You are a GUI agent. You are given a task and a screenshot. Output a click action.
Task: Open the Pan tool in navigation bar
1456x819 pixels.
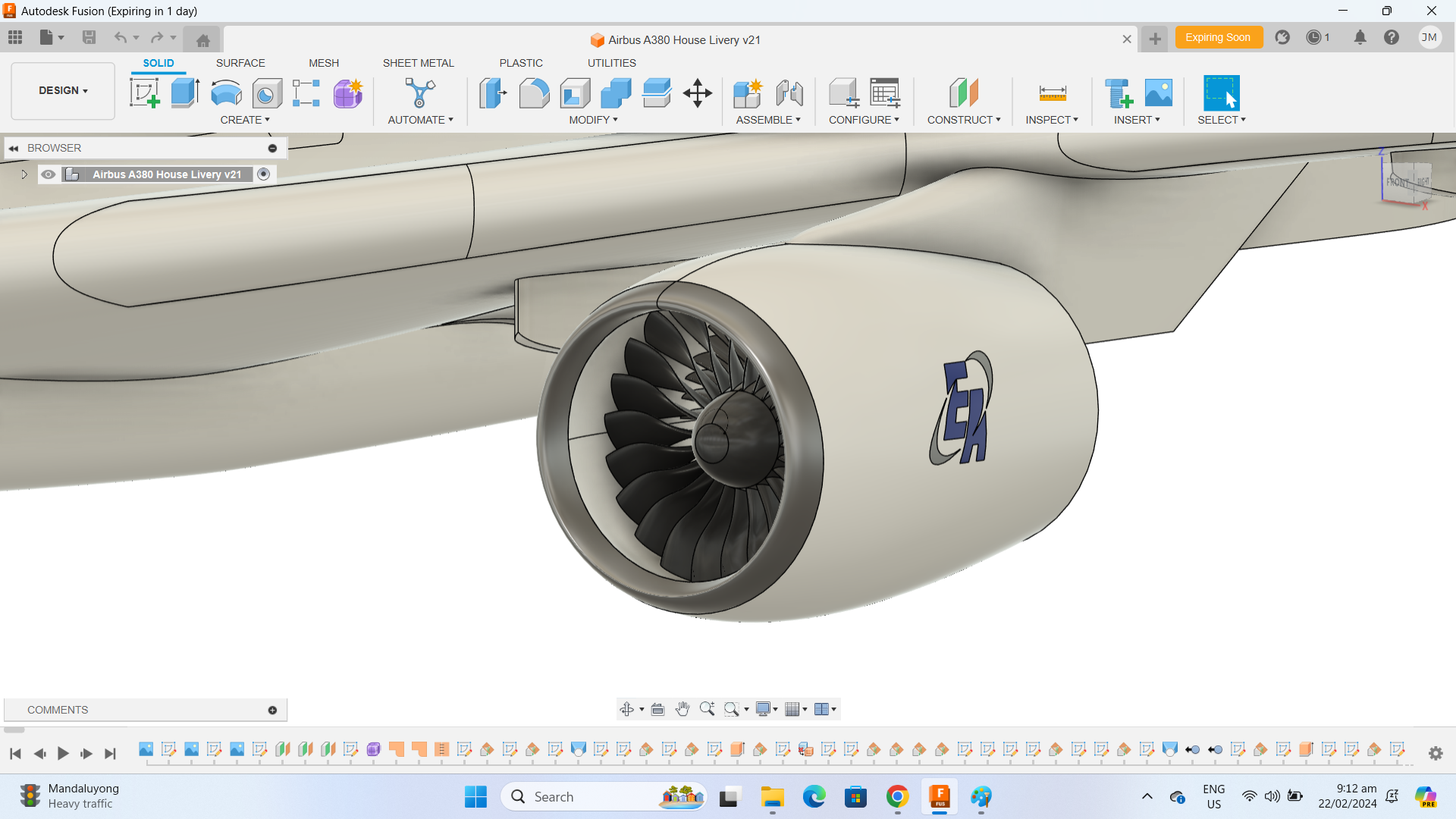tap(682, 709)
